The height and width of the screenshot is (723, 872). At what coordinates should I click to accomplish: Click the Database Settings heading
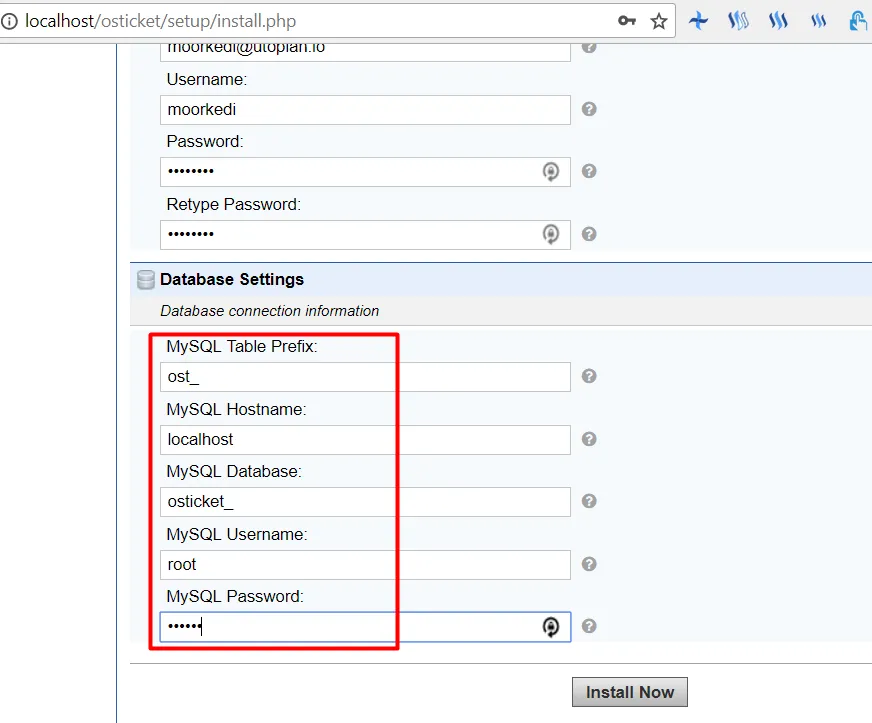pyautogui.click(x=232, y=279)
